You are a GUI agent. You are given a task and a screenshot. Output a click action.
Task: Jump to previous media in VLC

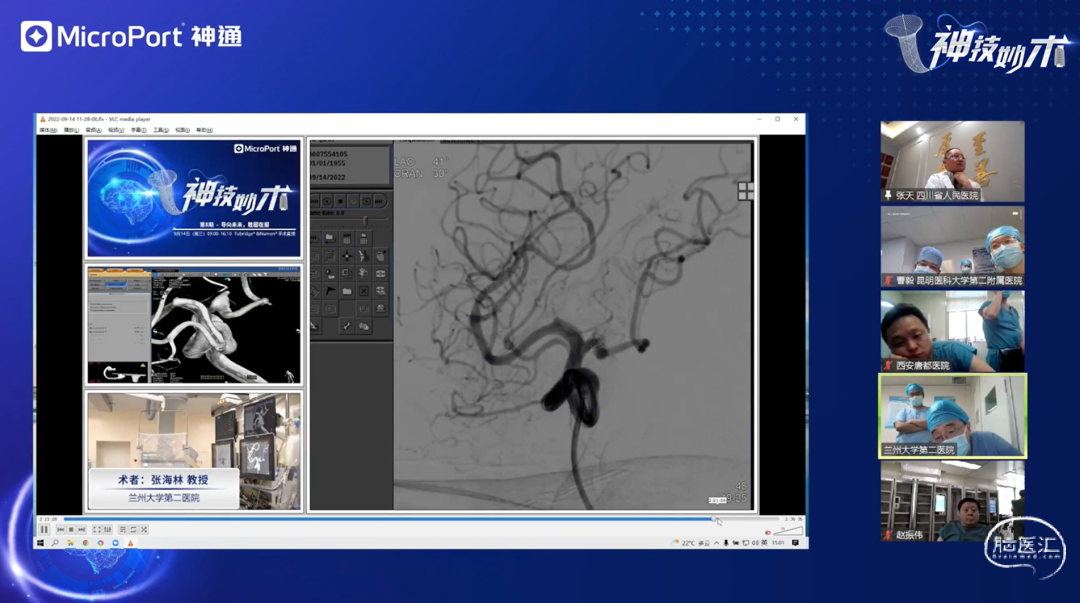61,529
